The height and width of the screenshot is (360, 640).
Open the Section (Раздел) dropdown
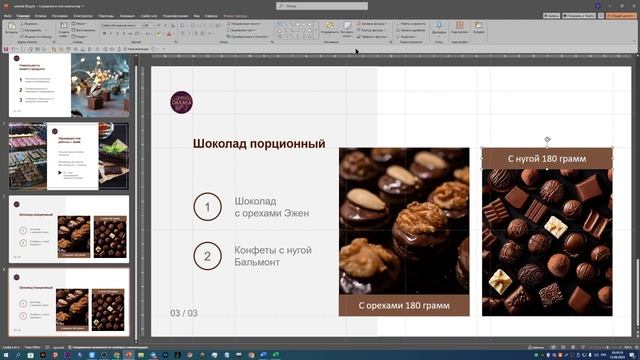click(80, 37)
